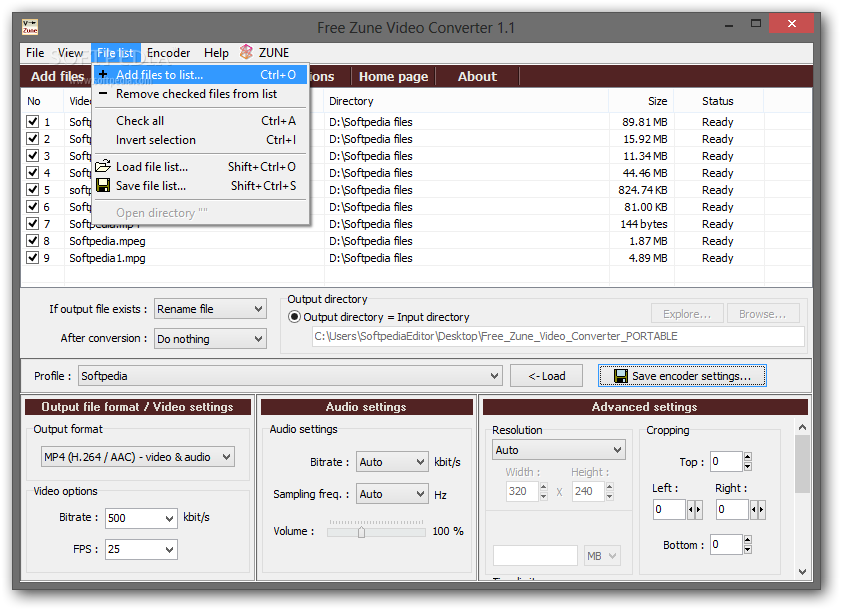This screenshot has width=841, height=610.
Task: Decrease the crop Bottom value with down arrow
Action: 748,549
